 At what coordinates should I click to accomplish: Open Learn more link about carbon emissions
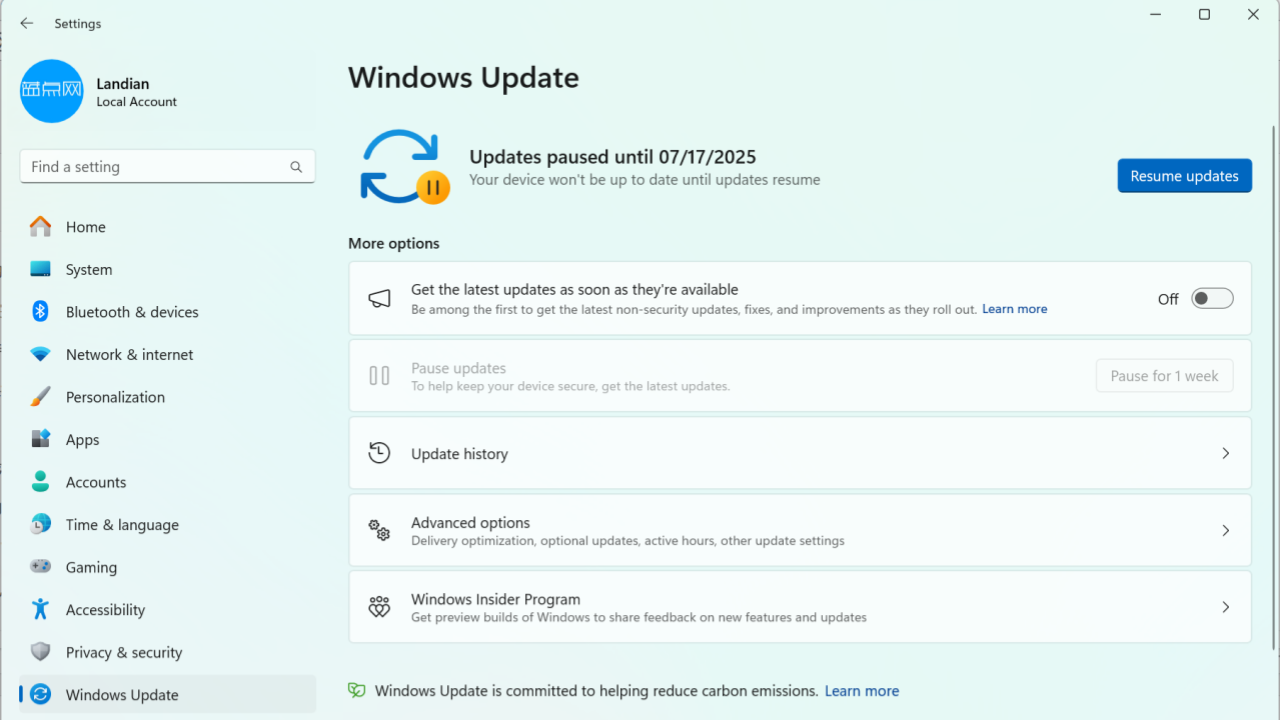click(861, 691)
